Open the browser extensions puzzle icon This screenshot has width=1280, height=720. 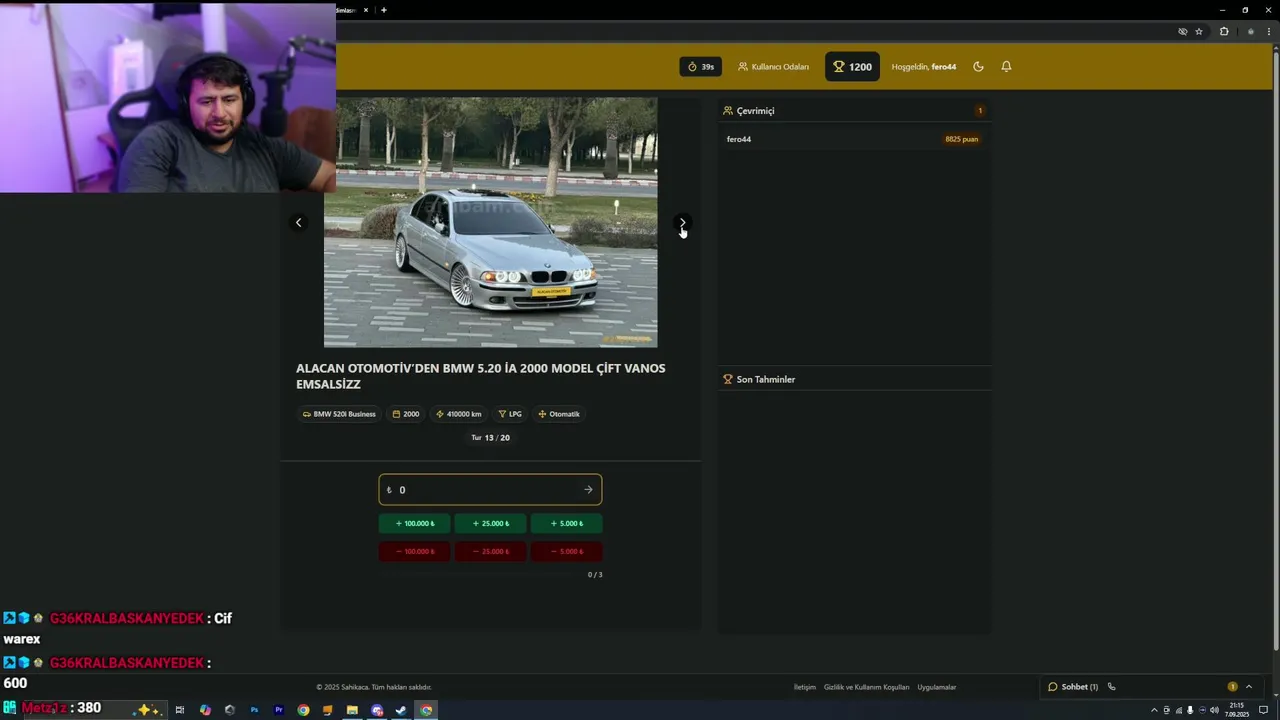click(x=1224, y=31)
